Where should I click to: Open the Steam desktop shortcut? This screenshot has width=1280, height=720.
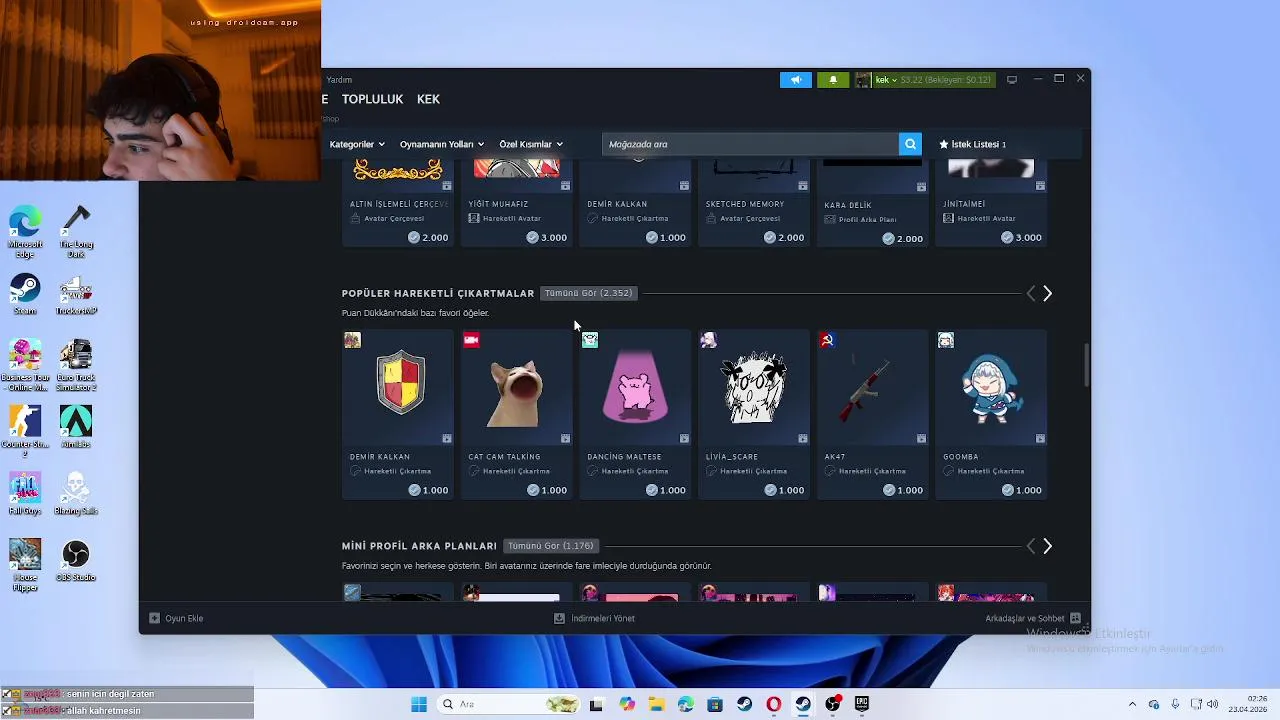25,294
